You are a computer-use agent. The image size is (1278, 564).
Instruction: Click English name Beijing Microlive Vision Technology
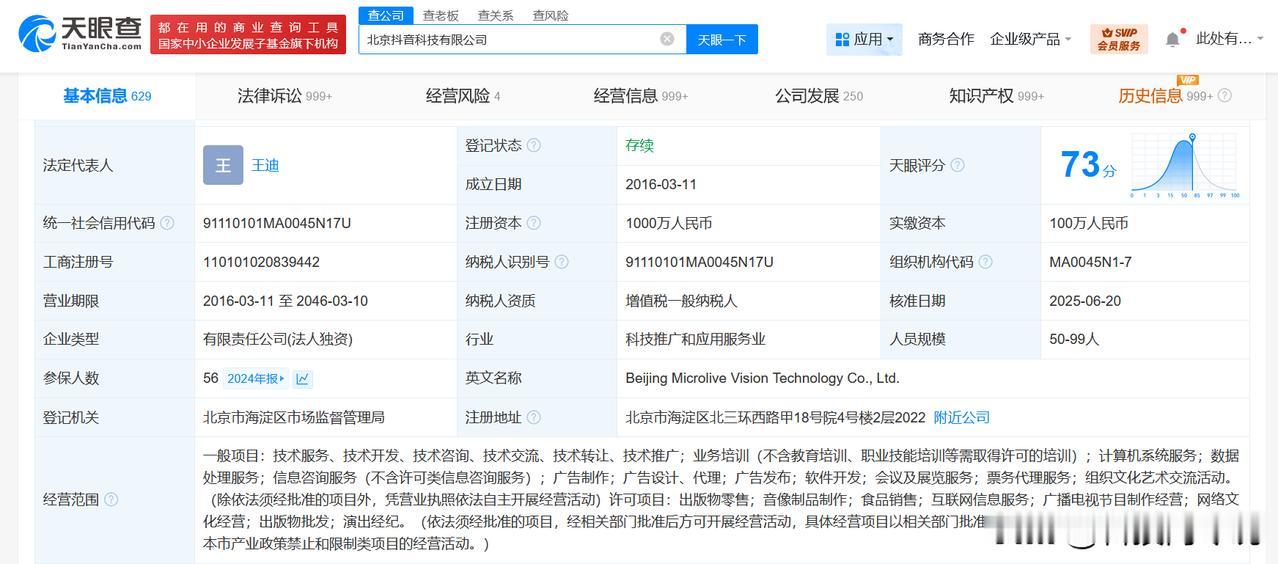pos(763,378)
